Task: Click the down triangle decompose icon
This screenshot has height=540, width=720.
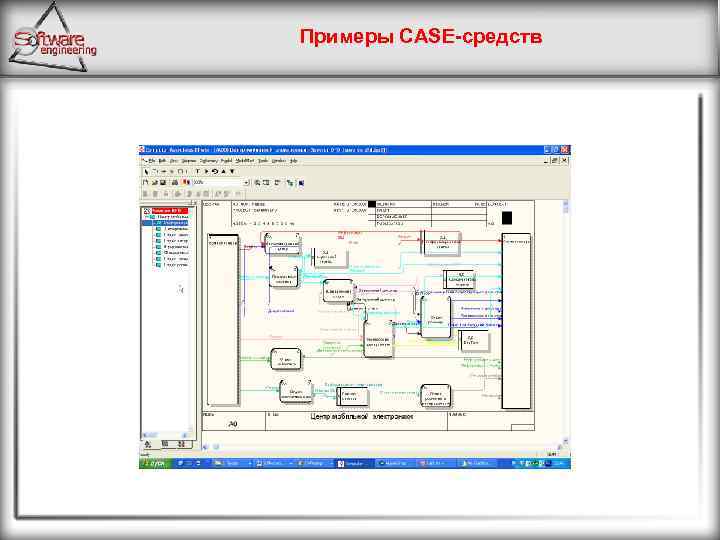Action: [232, 171]
